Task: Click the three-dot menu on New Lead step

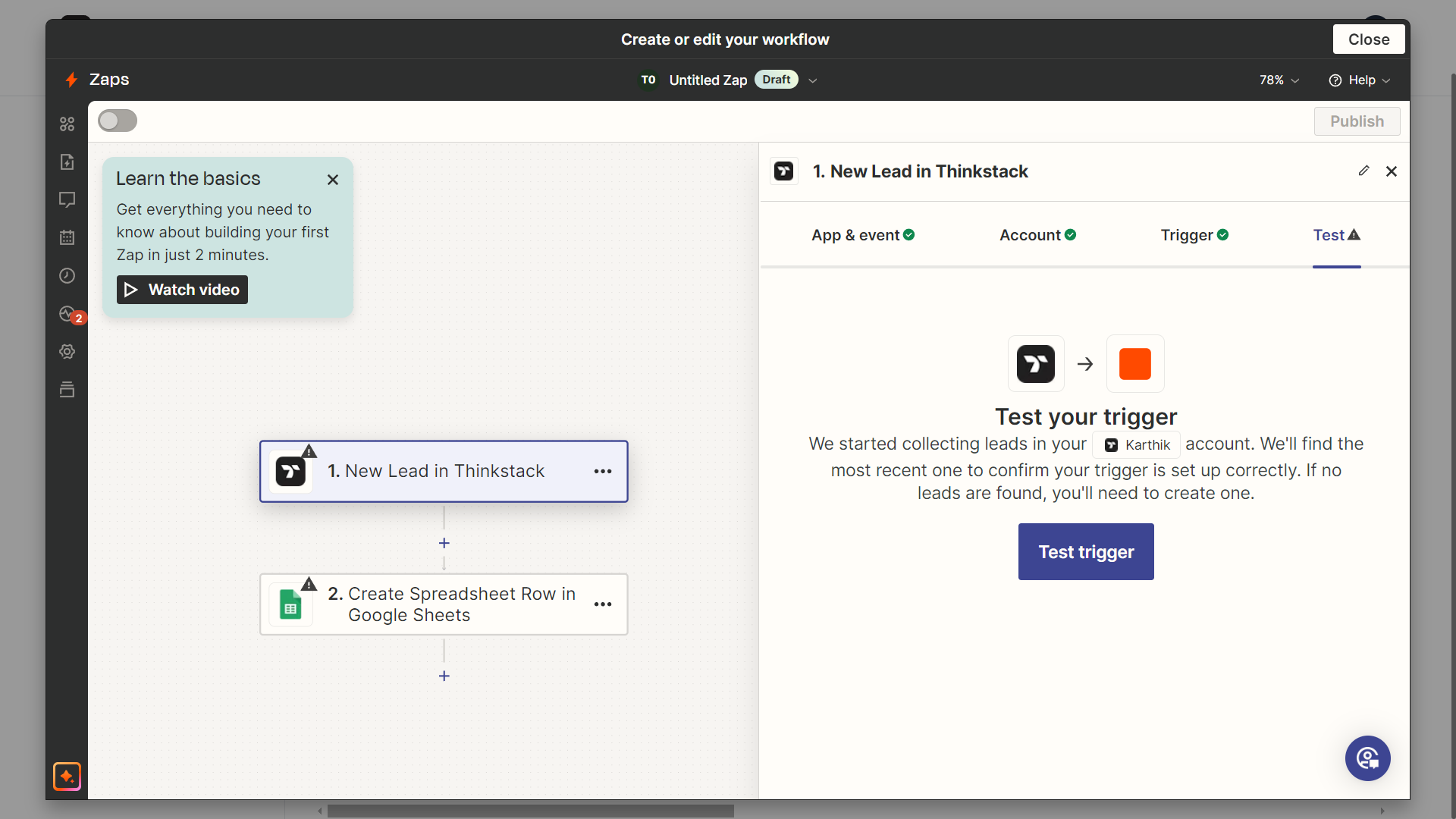Action: tap(603, 471)
